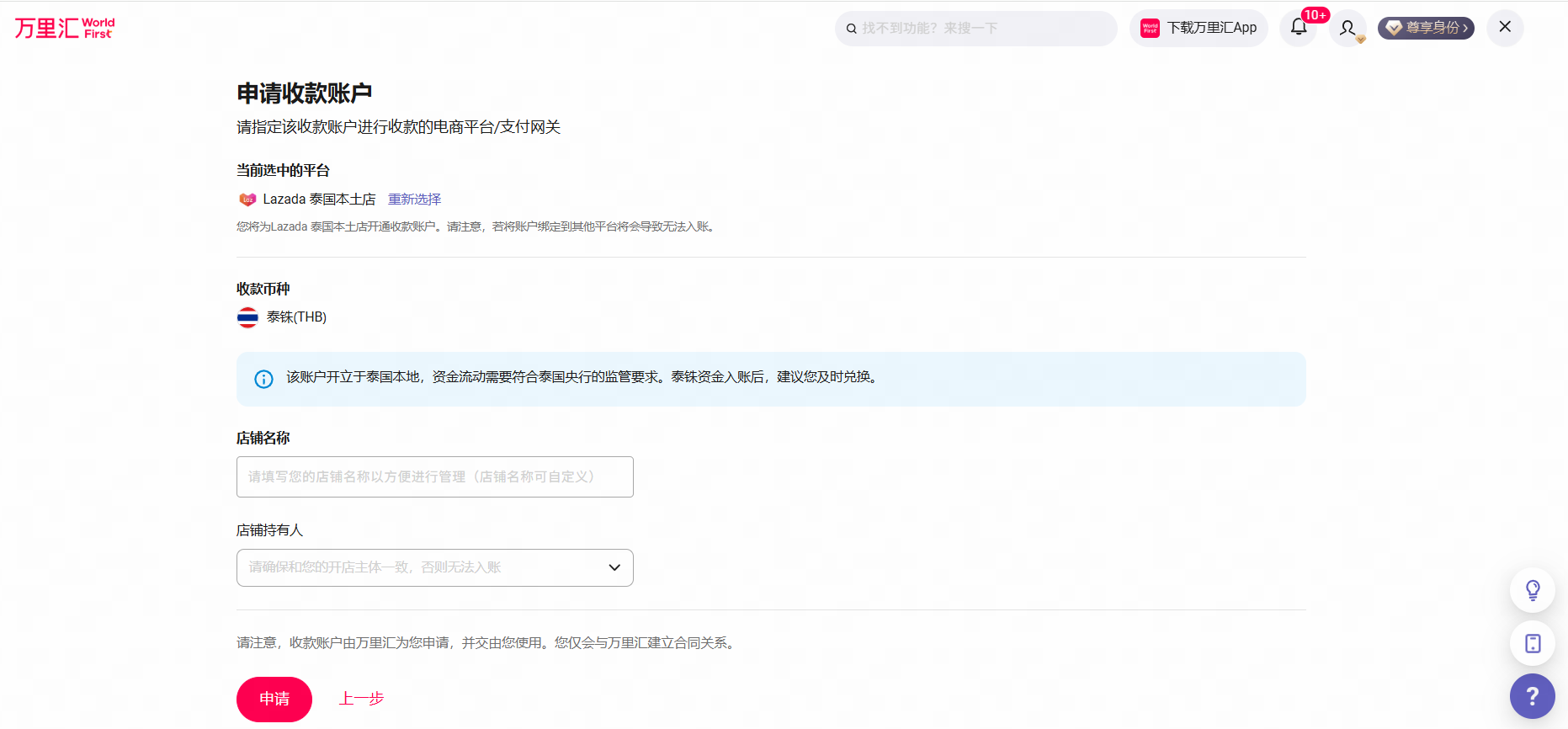Click the magnifier icon in the search bar
The width and height of the screenshot is (1568, 729).
coord(852,29)
